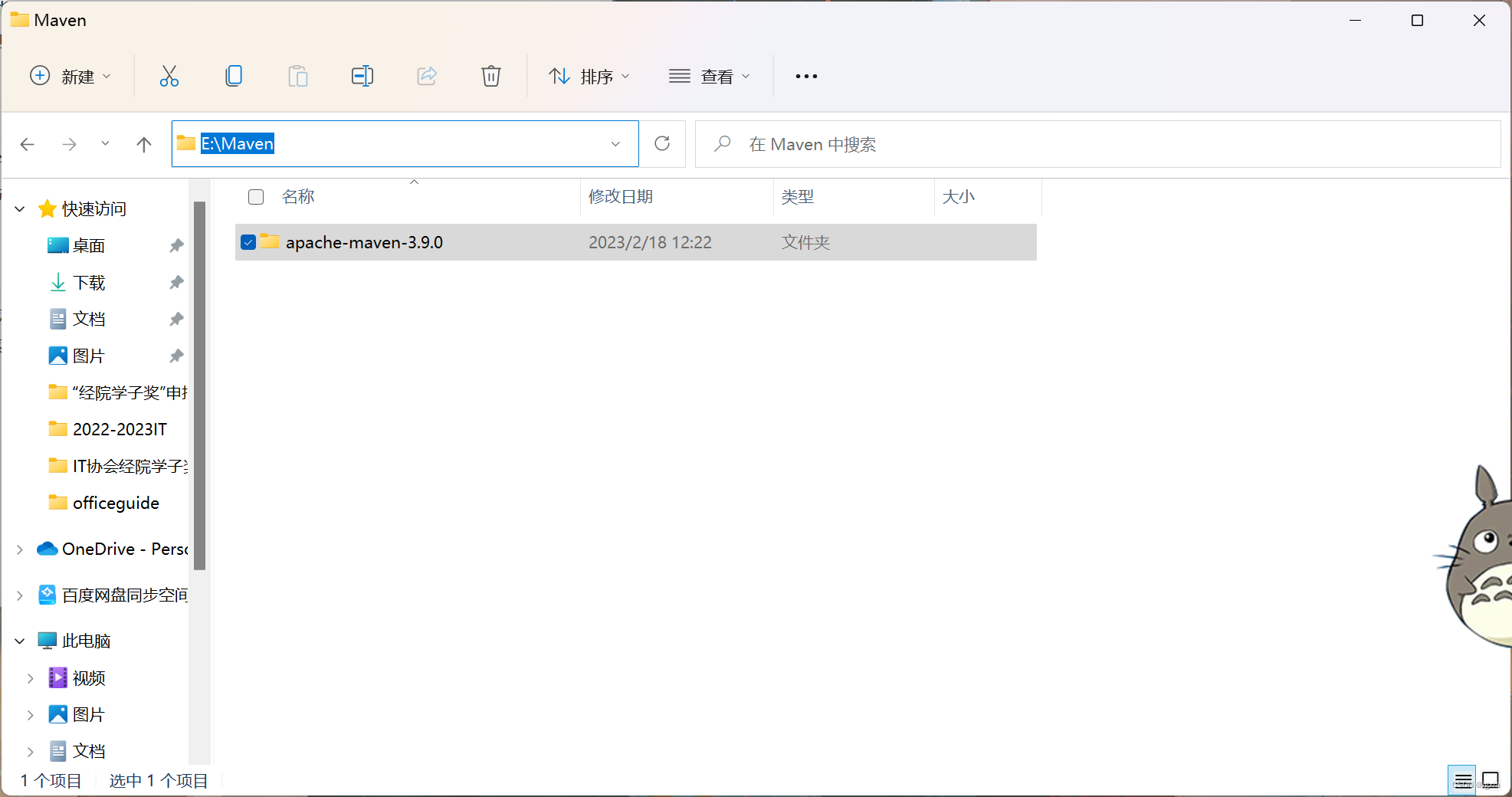The height and width of the screenshot is (797, 1512).
Task: Open the 新建 dropdown menu
Action: [71, 76]
